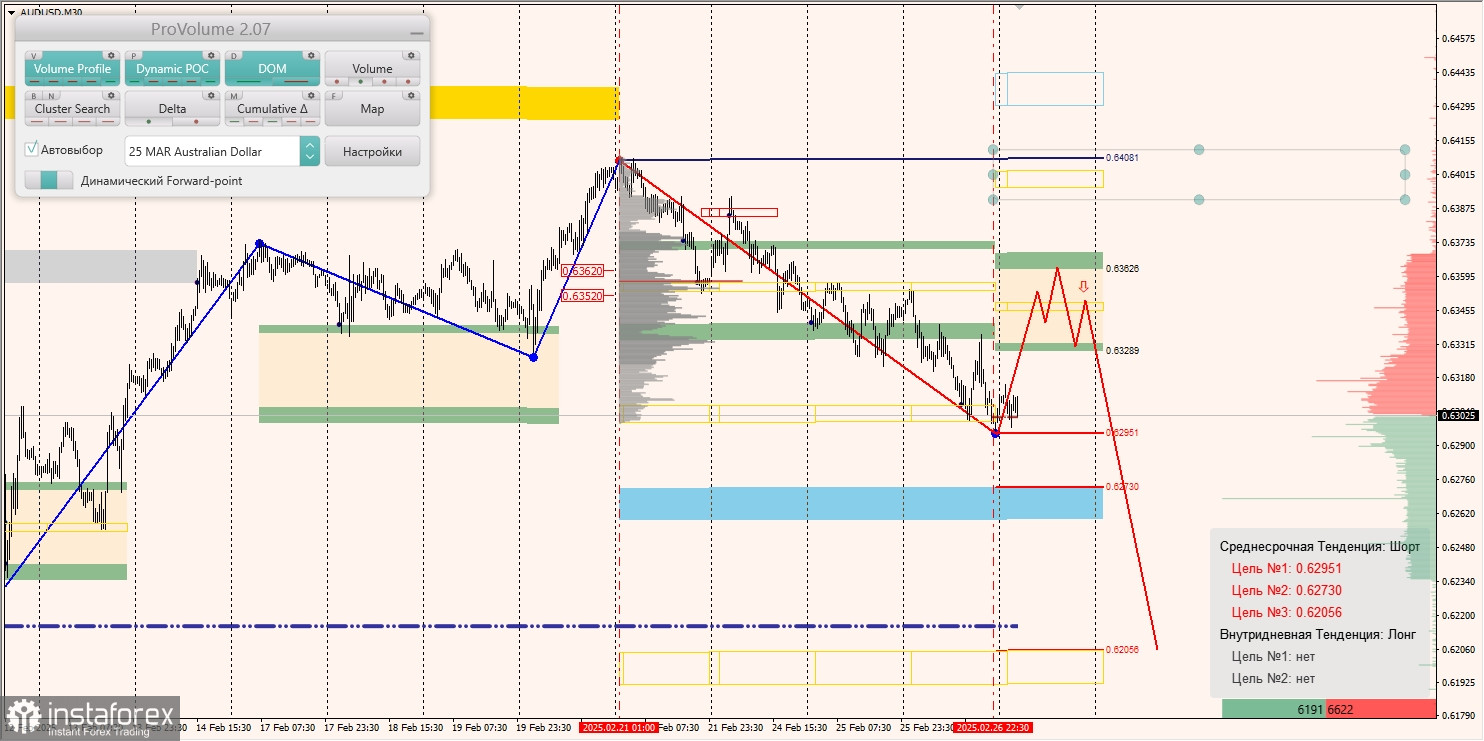Click Volume's green dot segment
This screenshot has height=741, width=1484.
click(361, 82)
